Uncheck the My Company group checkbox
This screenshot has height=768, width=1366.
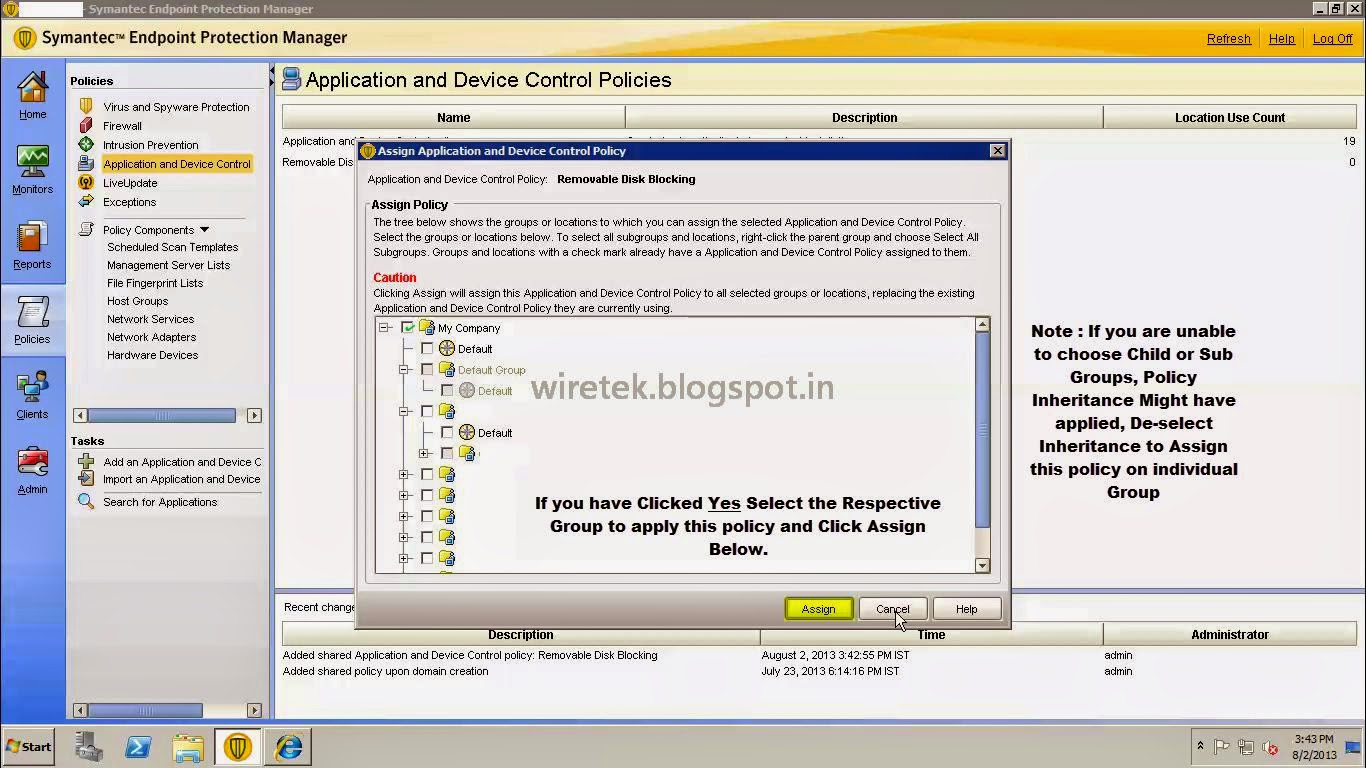pyautogui.click(x=408, y=327)
